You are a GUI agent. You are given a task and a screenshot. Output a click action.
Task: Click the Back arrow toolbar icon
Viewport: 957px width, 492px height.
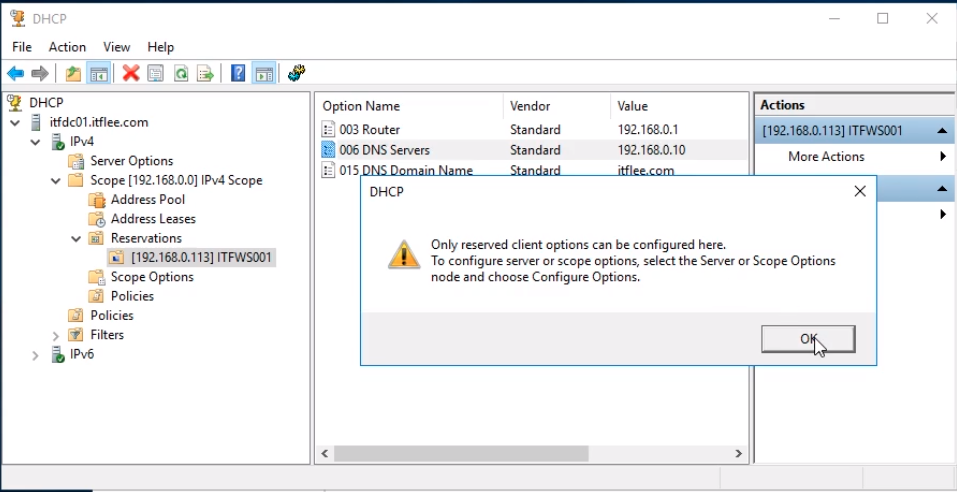pyautogui.click(x=15, y=74)
